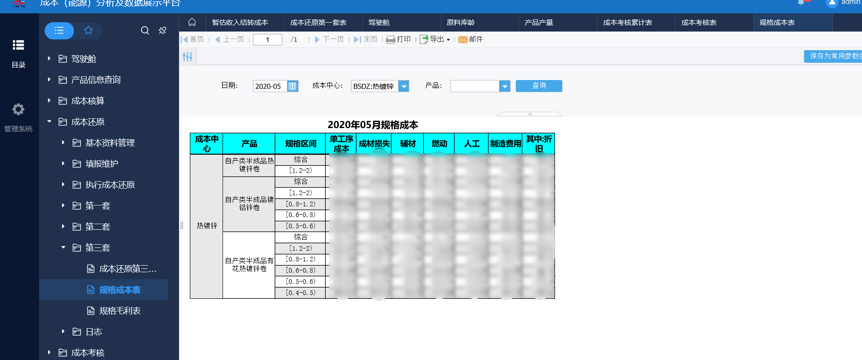Open the date picker calendar icon

coord(292,86)
